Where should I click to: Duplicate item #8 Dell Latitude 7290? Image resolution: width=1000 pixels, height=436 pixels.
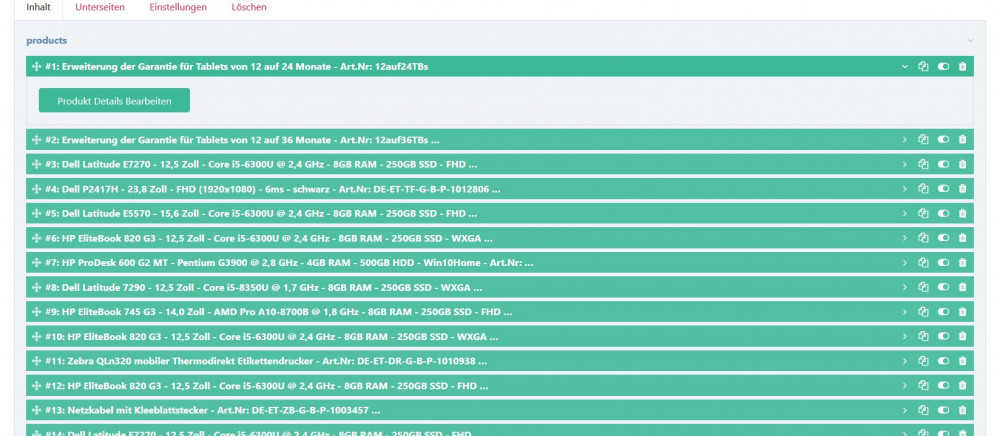click(x=923, y=287)
